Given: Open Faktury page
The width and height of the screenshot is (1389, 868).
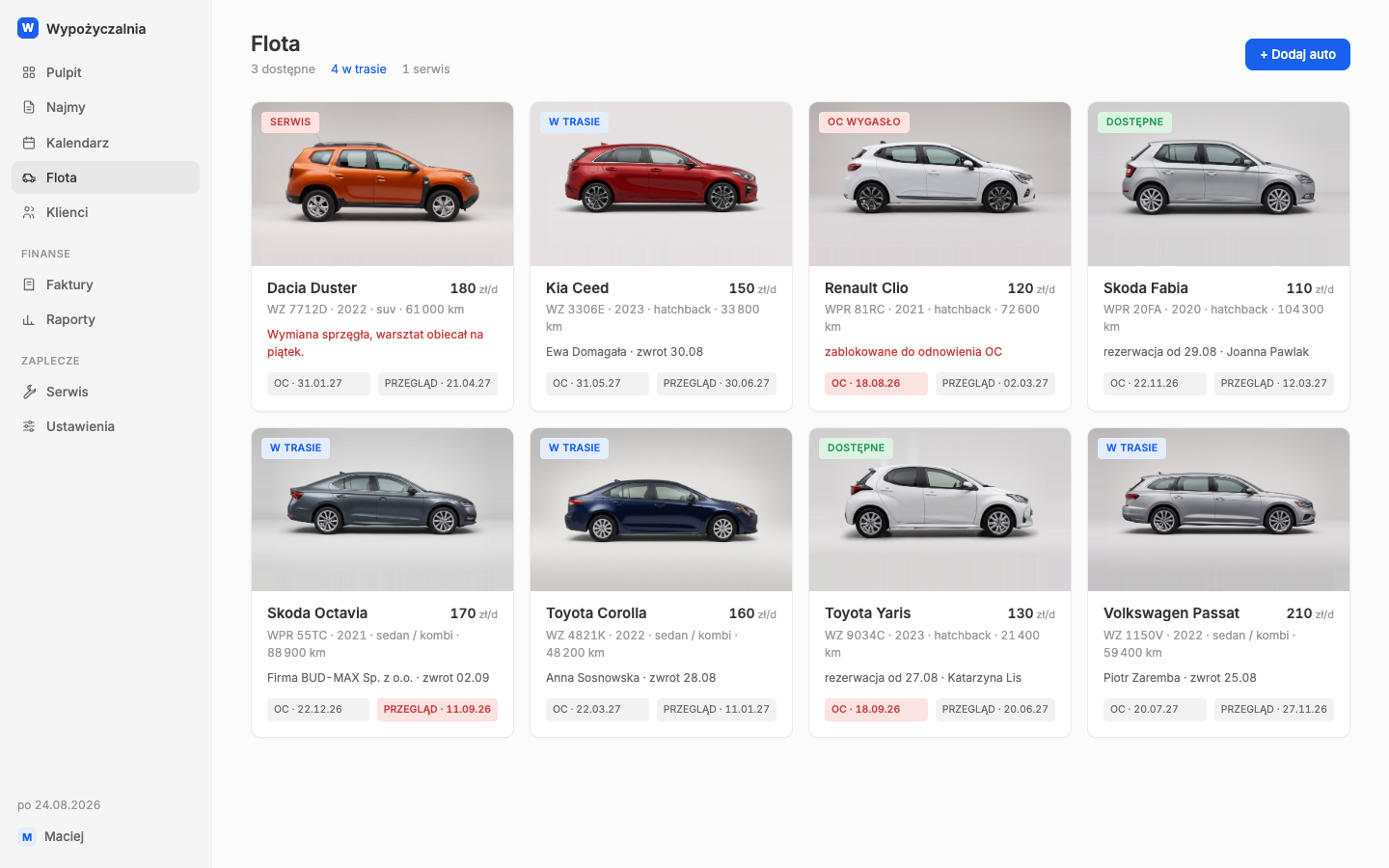Looking at the screenshot, I should 105,285.
